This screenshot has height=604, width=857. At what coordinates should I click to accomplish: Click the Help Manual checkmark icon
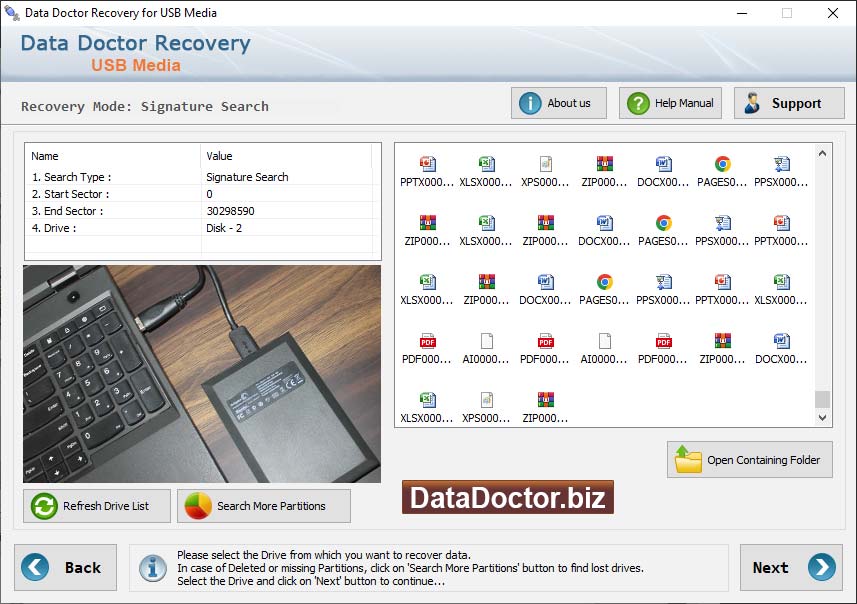[x=637, y=103]
